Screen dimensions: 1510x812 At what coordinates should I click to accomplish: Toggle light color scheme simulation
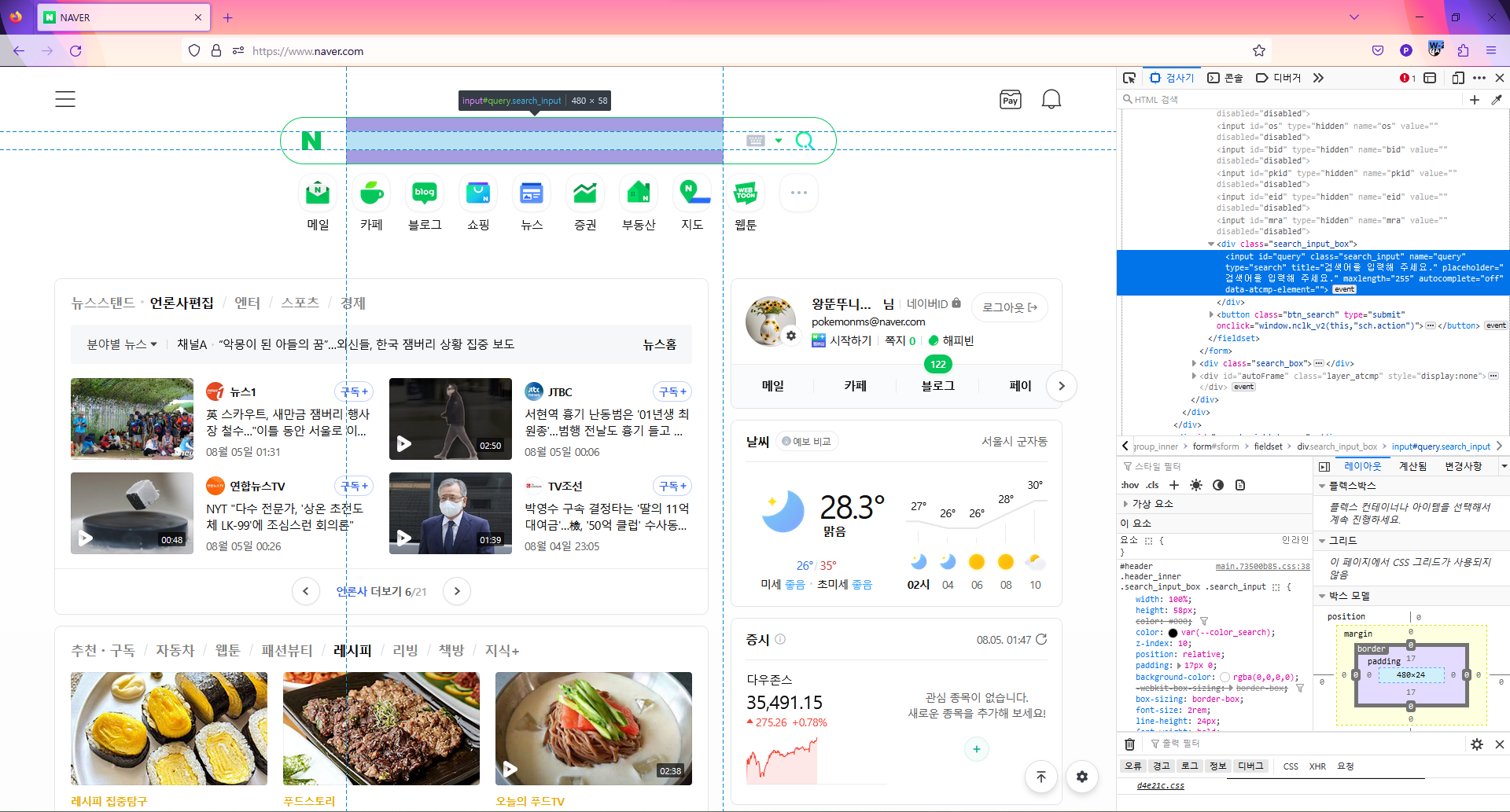1196,485
